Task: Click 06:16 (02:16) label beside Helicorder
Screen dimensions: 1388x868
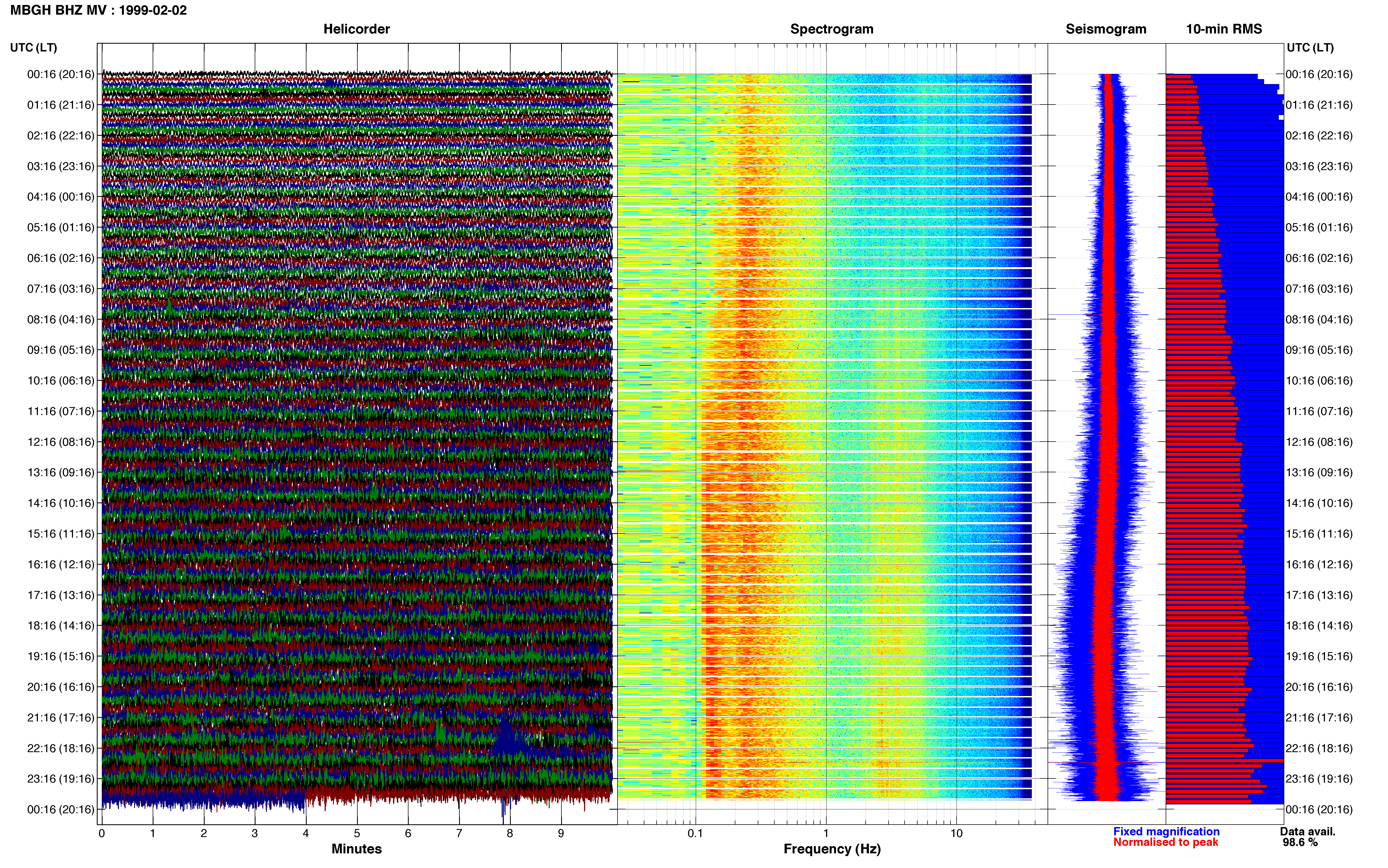Action: click(x=60, y=258)
